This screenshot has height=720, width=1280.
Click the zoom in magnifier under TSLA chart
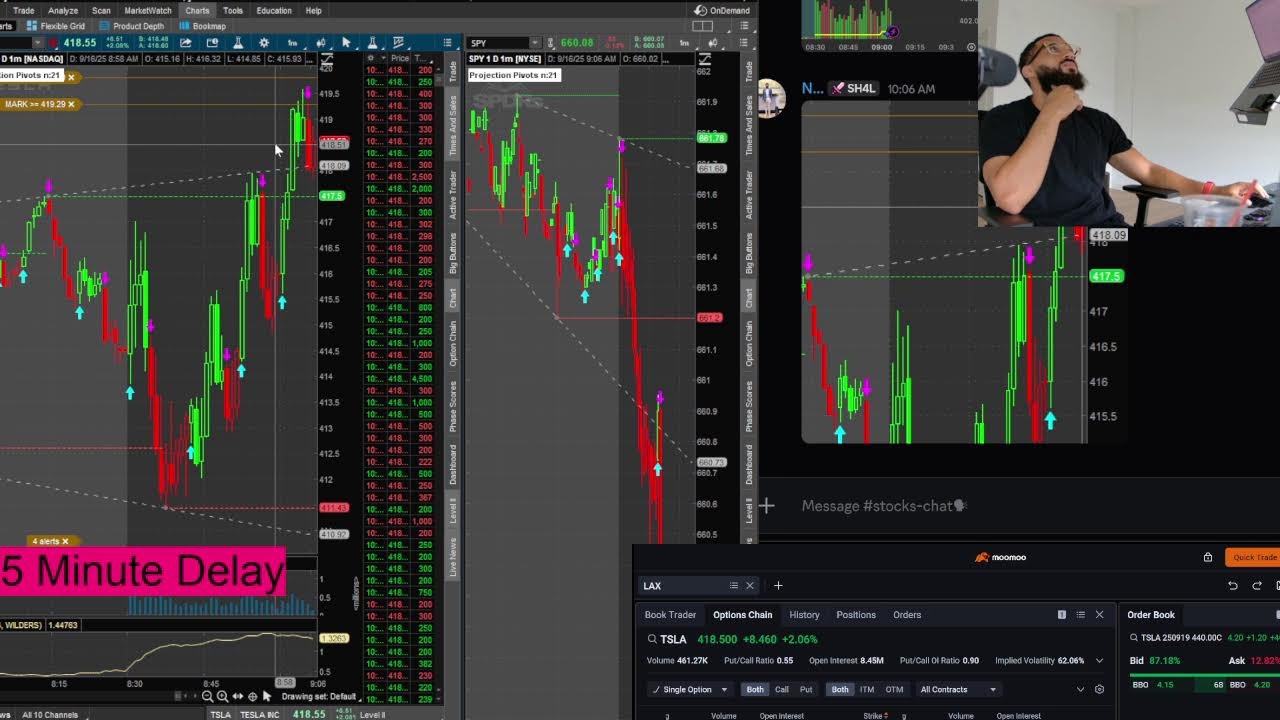[x=222, y=696]
